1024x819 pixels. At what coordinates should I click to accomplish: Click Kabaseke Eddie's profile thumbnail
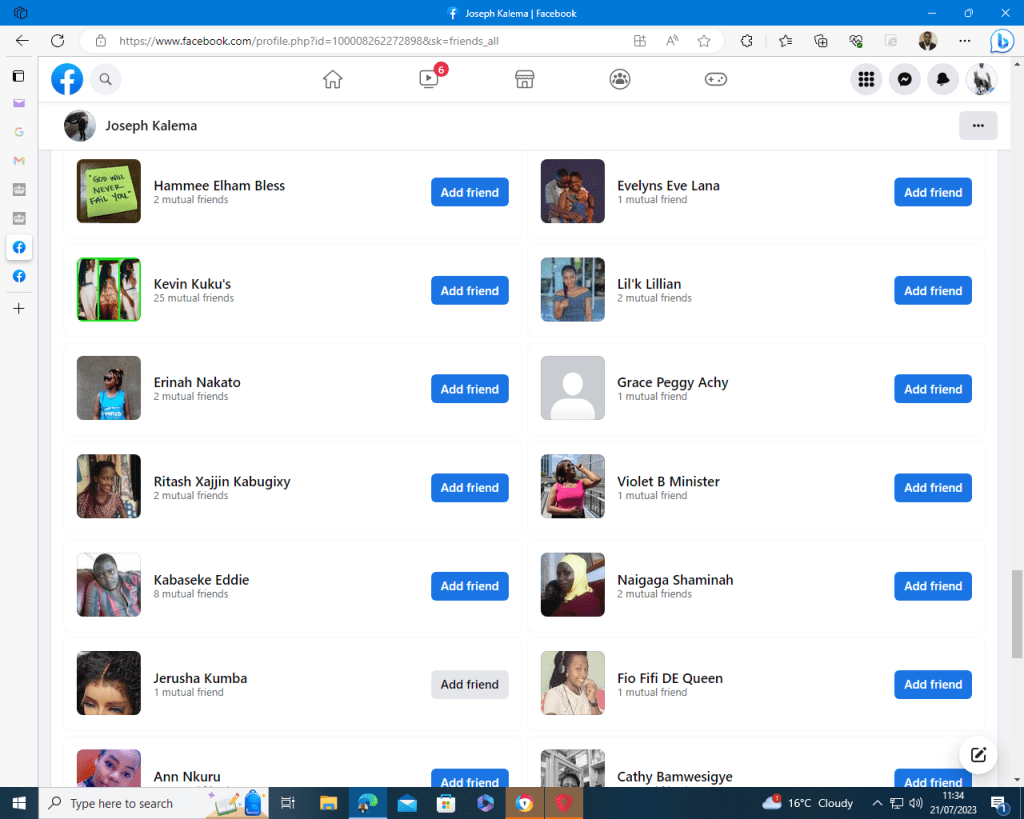(x=109, y=585)
